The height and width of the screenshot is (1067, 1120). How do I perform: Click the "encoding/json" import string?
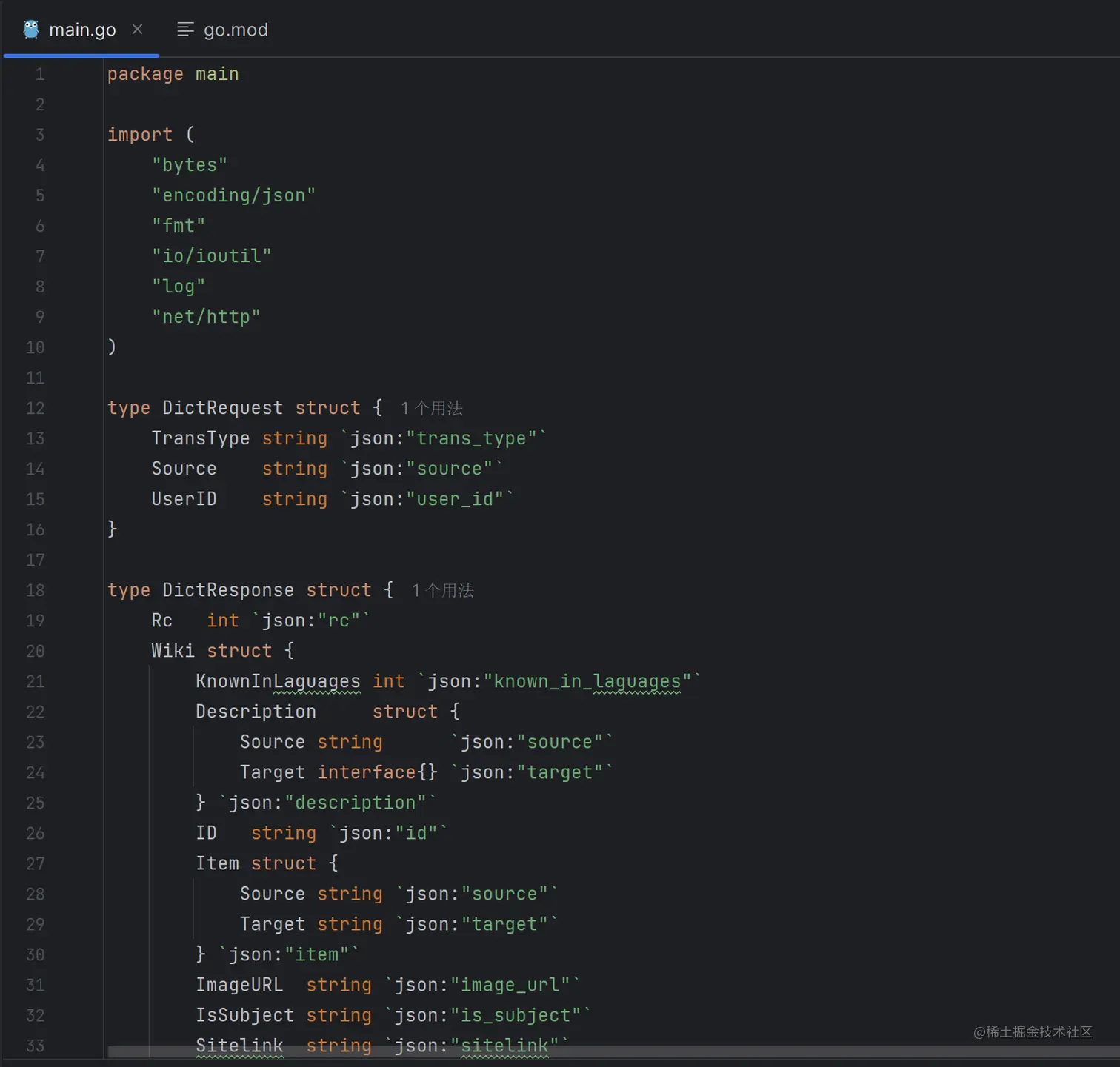tap(234, 195)
